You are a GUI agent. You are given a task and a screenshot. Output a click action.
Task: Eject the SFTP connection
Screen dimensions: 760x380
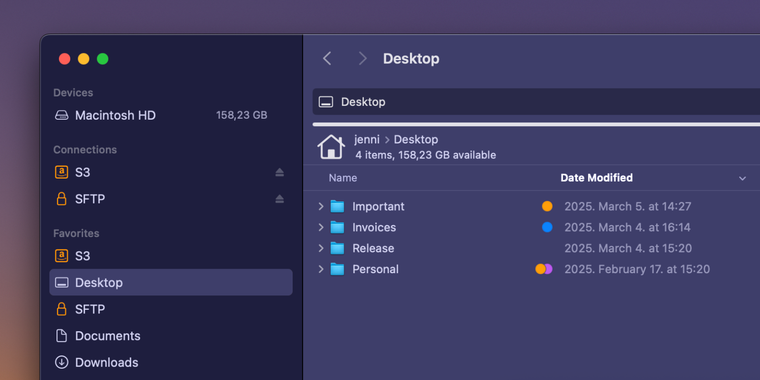click(x=280, y=199)
